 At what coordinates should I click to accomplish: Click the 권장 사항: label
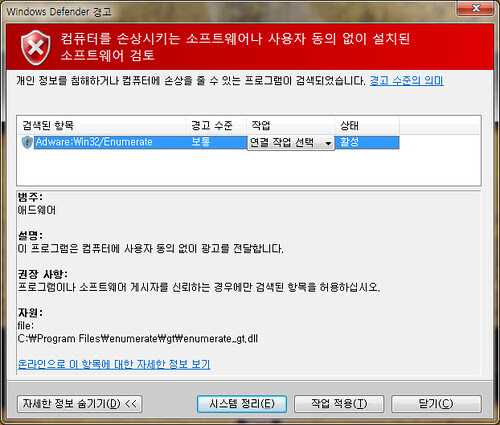42,274
